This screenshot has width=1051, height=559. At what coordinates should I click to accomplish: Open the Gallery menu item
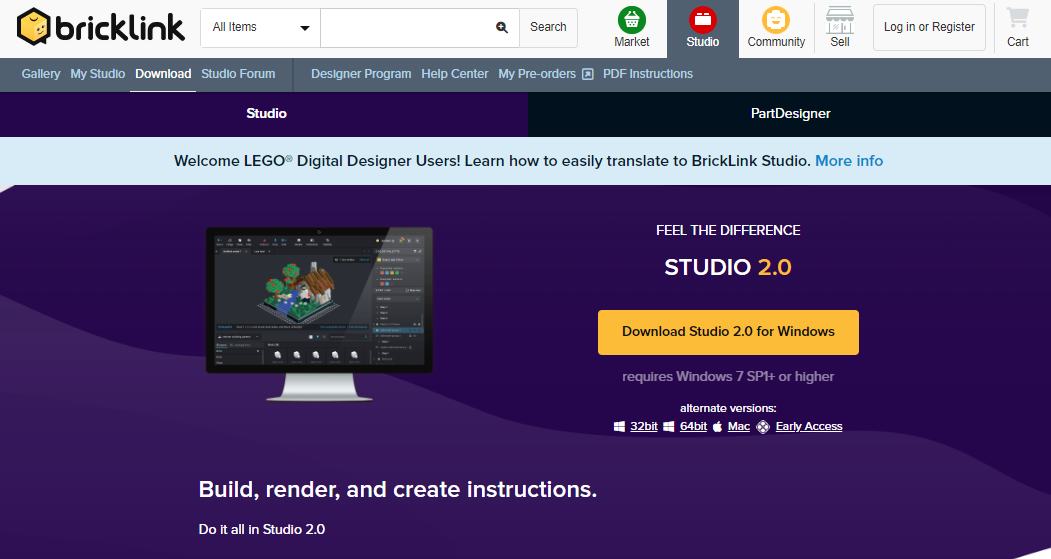pos(41,74)
